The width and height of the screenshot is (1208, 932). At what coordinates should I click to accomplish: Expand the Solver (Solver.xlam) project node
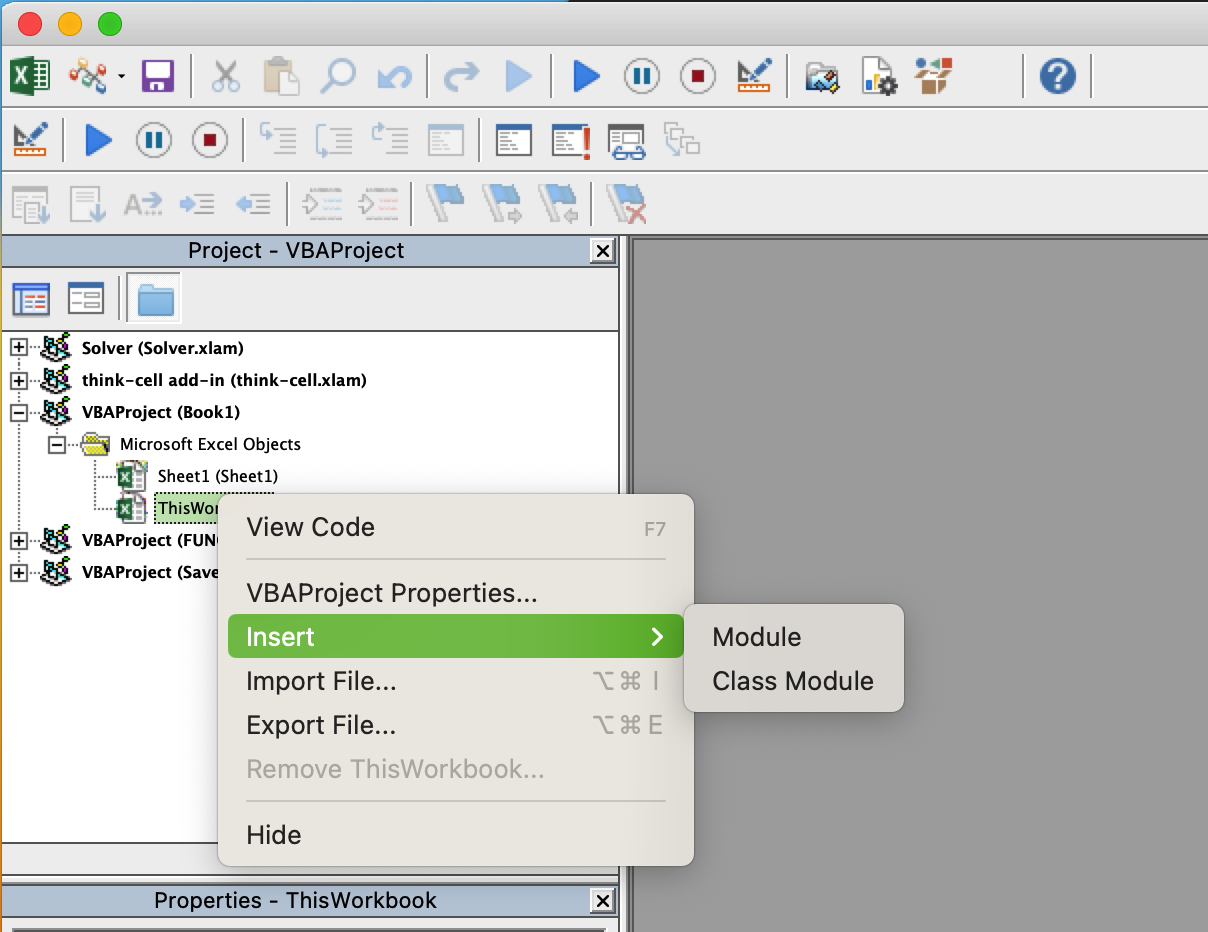(x=18, y=348)
